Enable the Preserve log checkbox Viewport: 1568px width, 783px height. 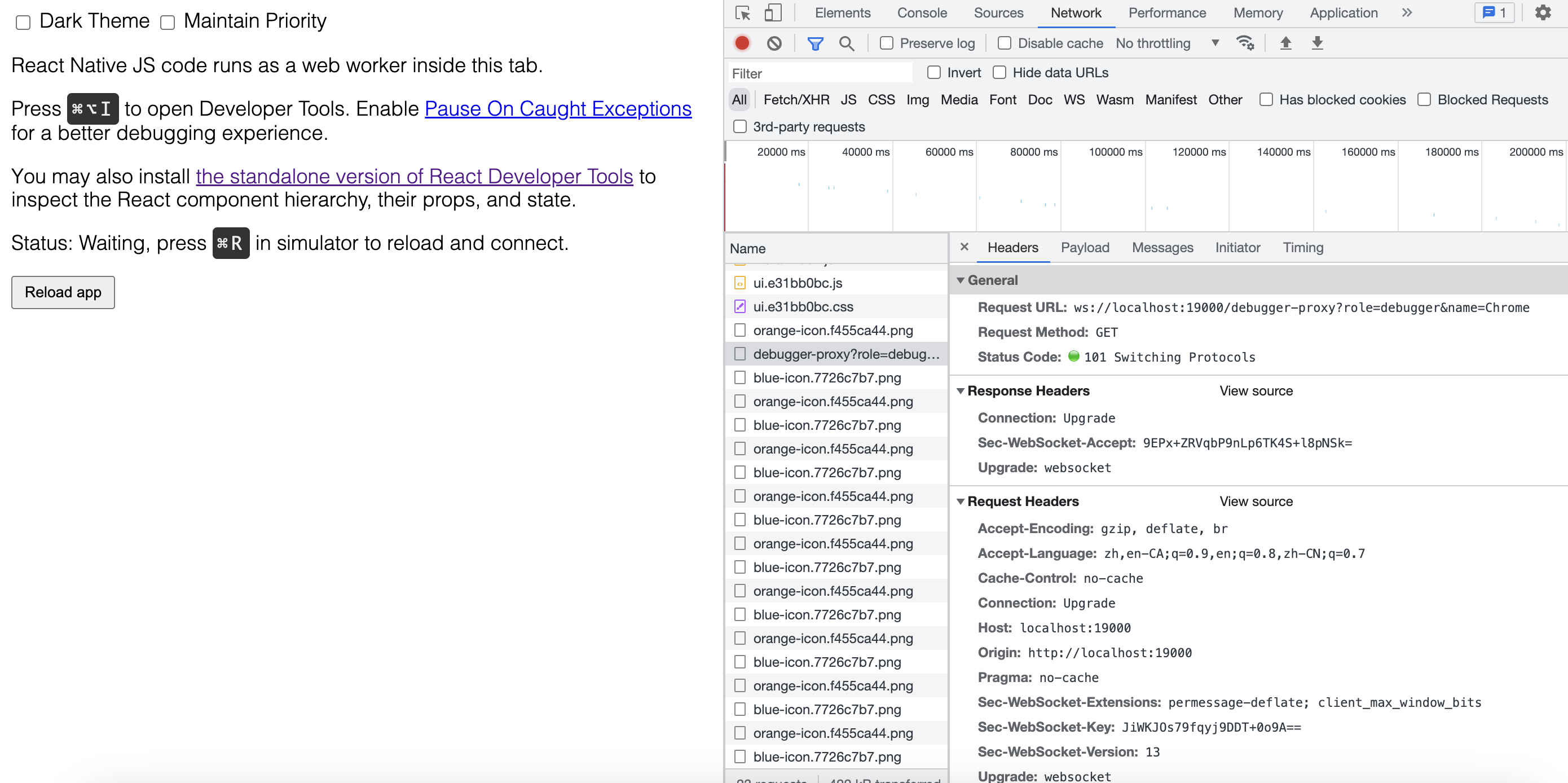(x=887, y=43)
